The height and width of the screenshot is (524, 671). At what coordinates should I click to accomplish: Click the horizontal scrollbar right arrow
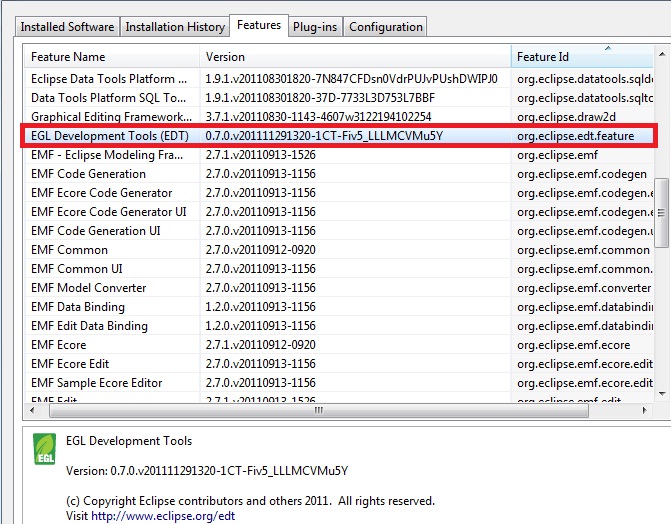click(x=645, y=411)
